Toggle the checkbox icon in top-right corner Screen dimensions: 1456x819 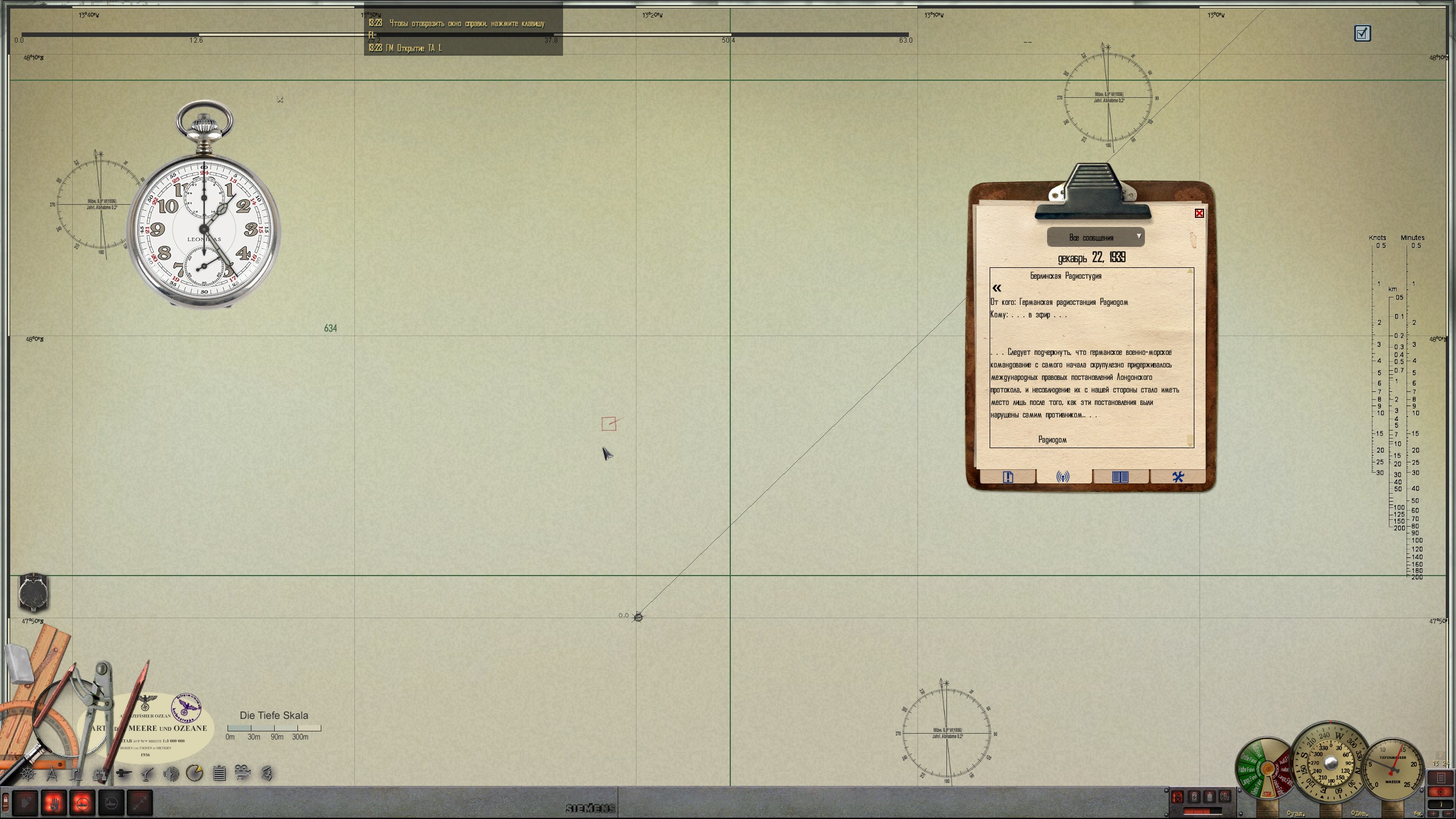1362,34
